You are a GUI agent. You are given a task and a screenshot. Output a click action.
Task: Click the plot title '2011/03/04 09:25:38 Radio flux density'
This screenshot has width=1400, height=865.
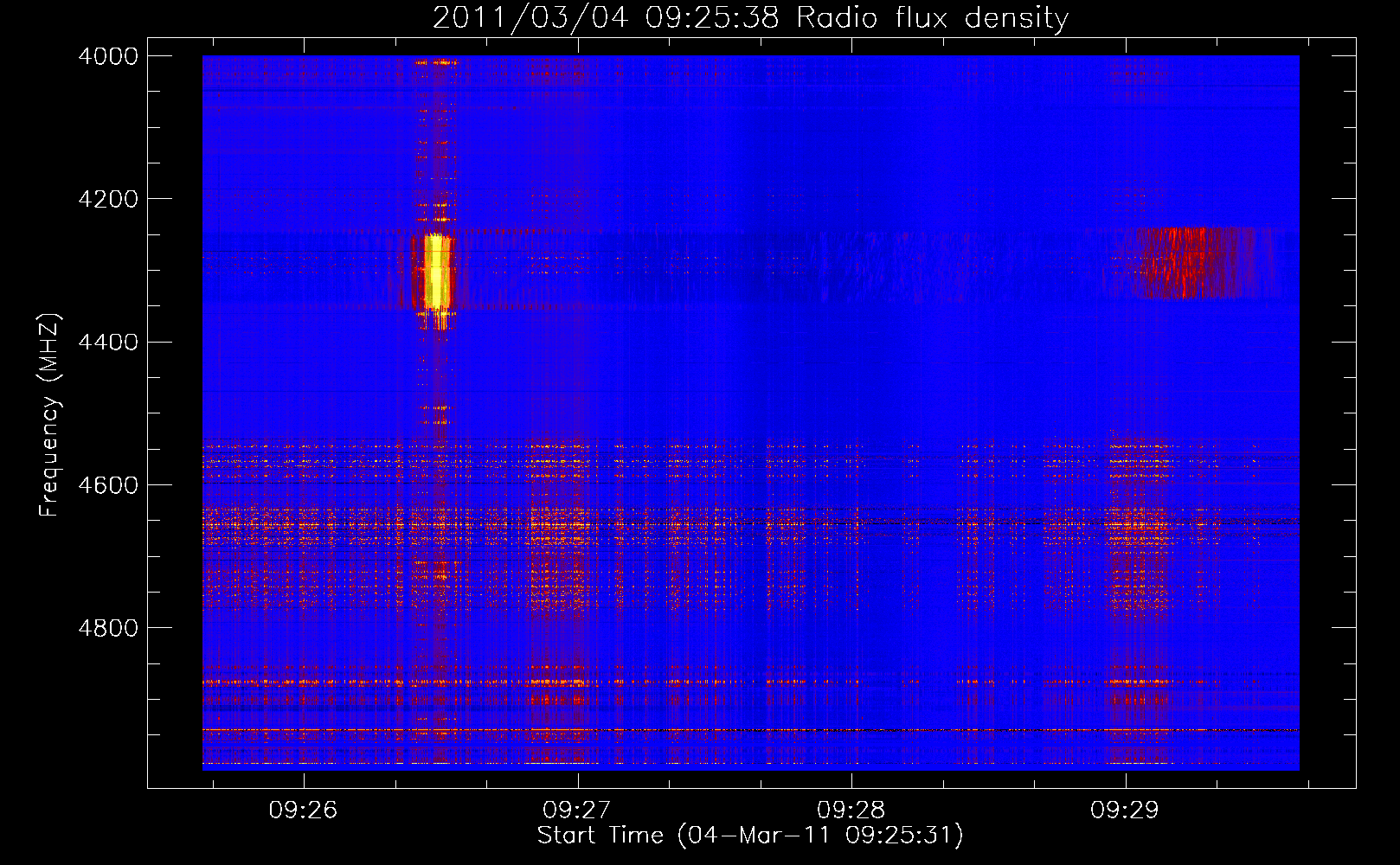(750, 17)
